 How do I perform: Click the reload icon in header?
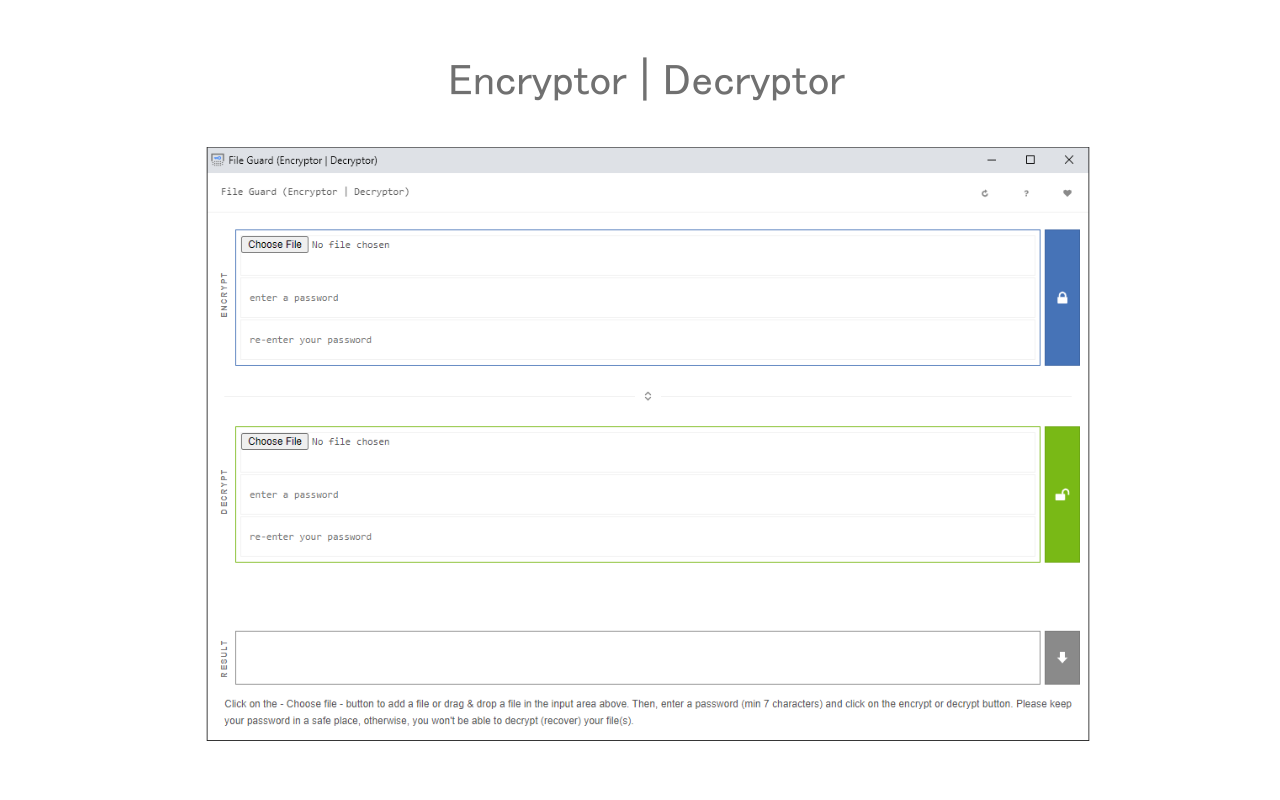pos(985,193)
